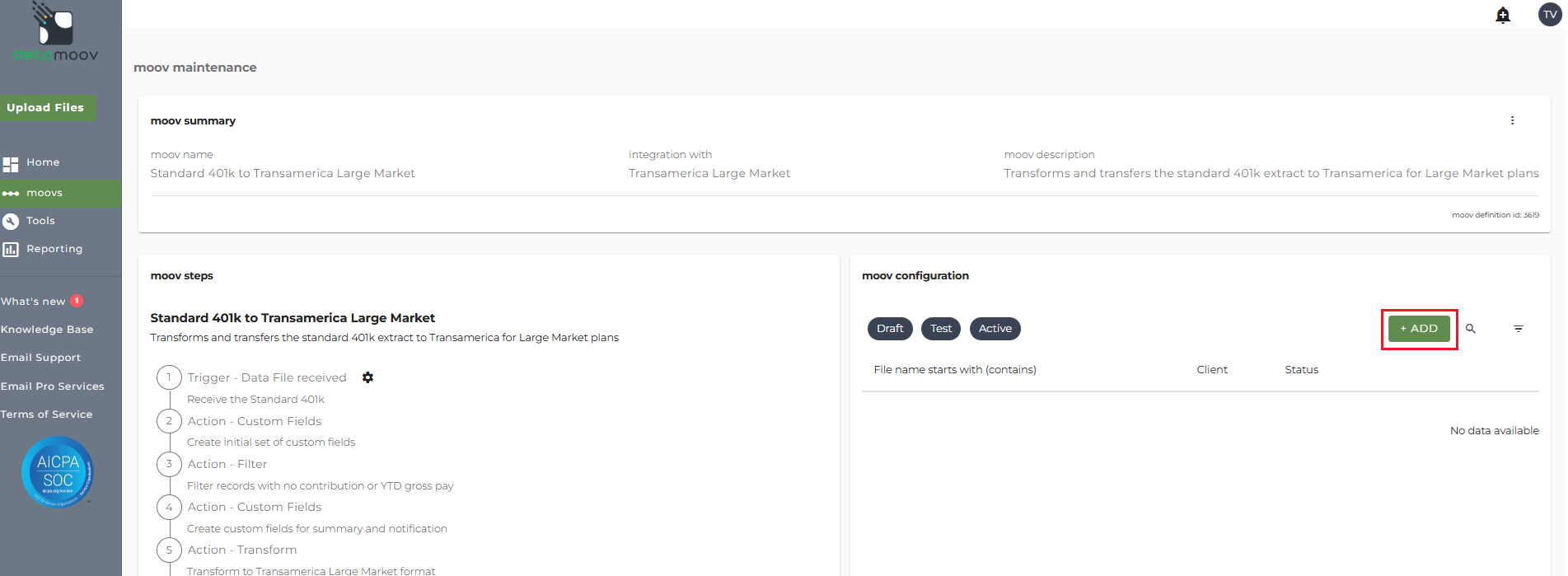Click the + ADD configuration button

click(1419, 329)
